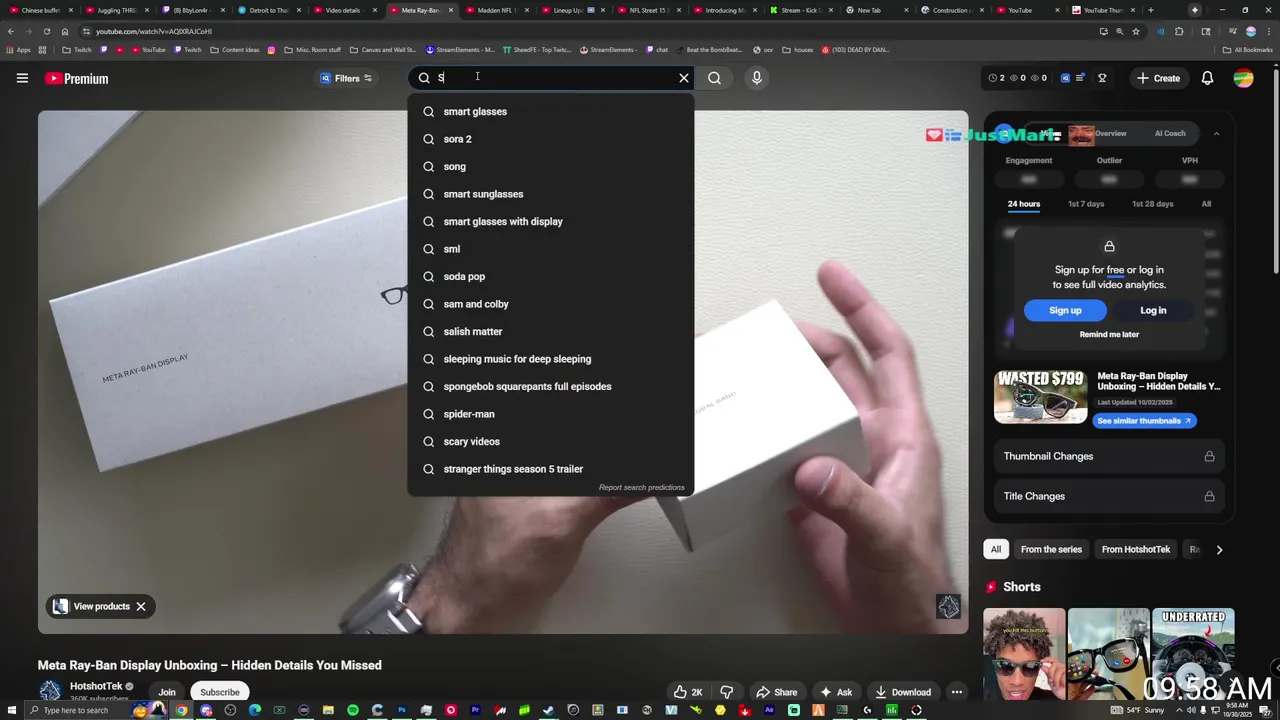
Task: Select the 'salish matter' suggestion
Action: pos(550,332)
